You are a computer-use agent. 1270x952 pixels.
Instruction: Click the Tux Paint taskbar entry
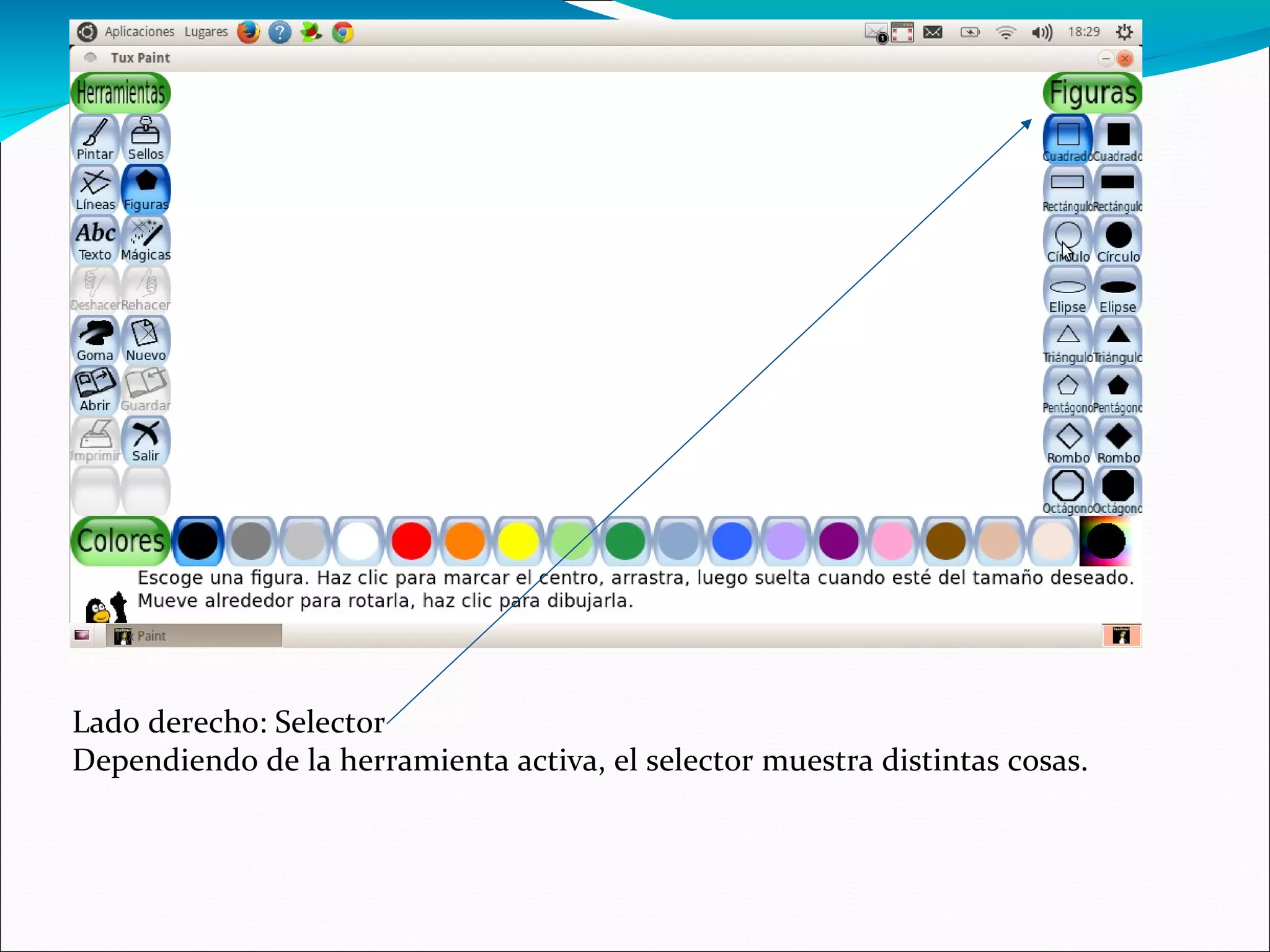pos(194,636)
